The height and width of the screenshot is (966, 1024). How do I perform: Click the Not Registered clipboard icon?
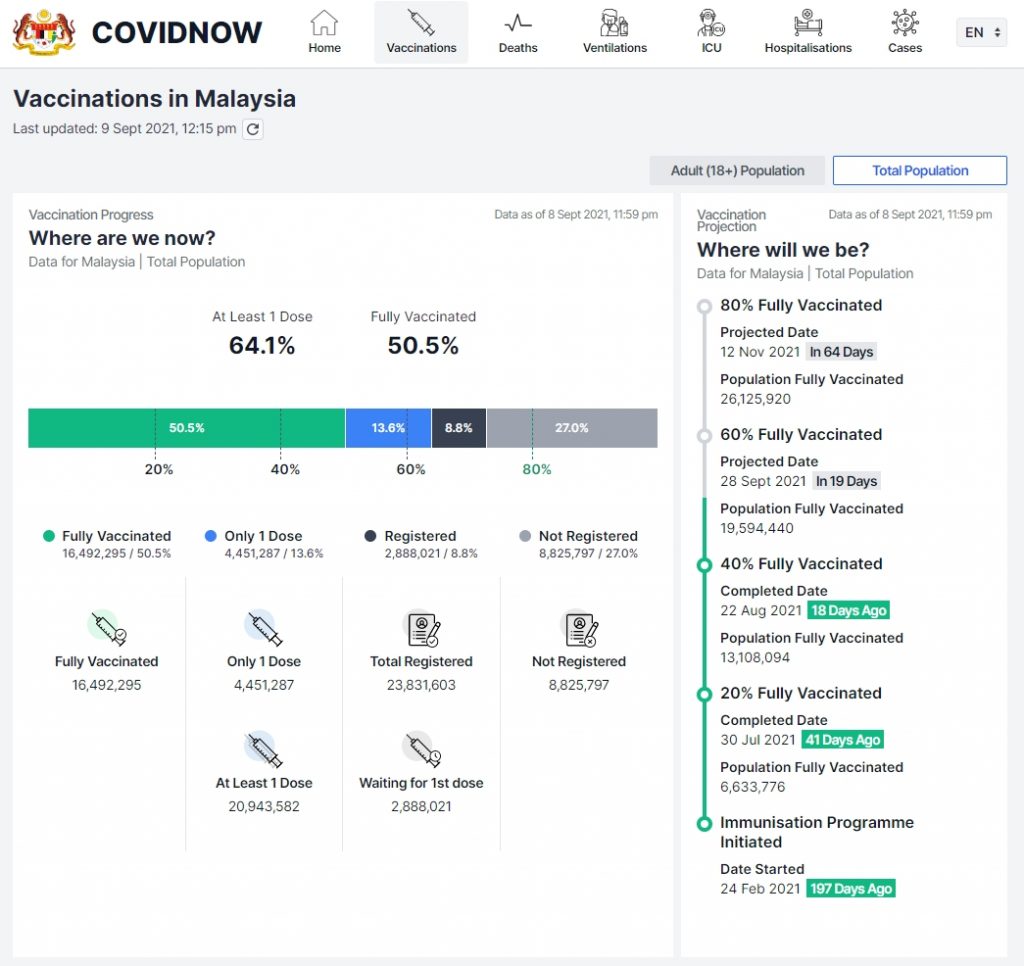579,628
